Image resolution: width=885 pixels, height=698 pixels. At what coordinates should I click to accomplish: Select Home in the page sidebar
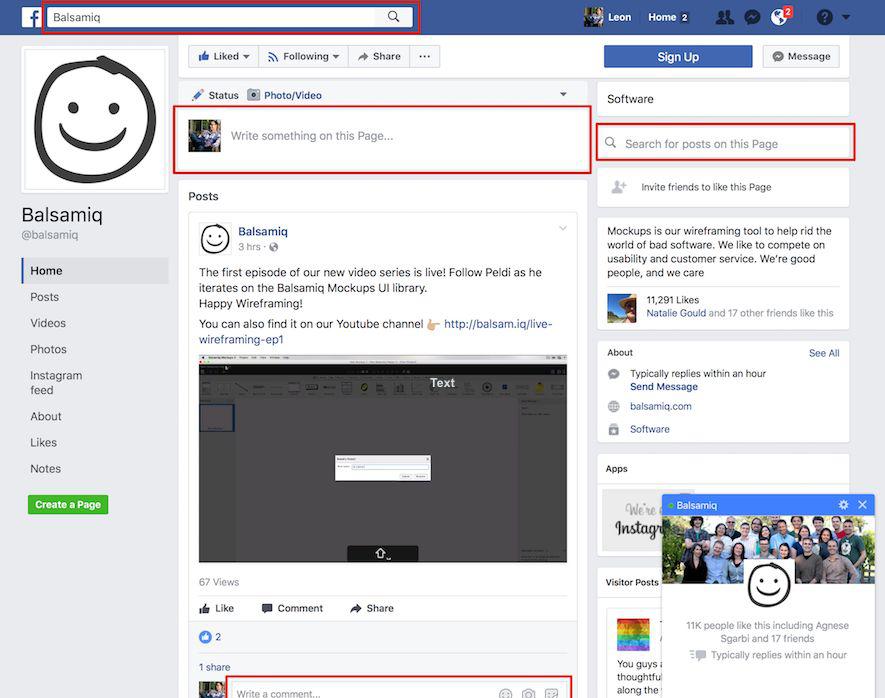tap(95, 271)
